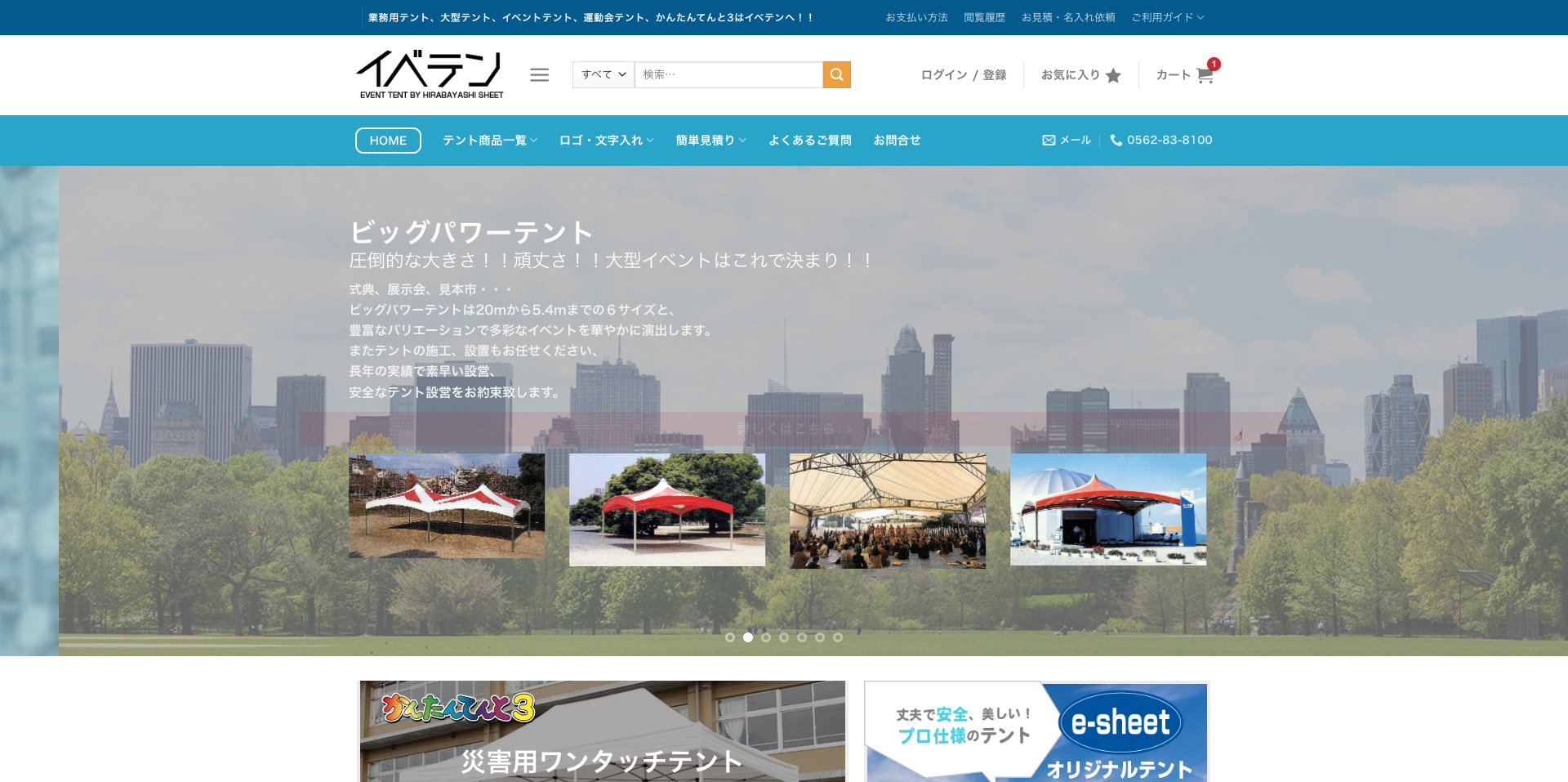Viewport: 1568px width, 782px height.
Task: Open the shopping cart icon
Action: (x=1205, y=75)
